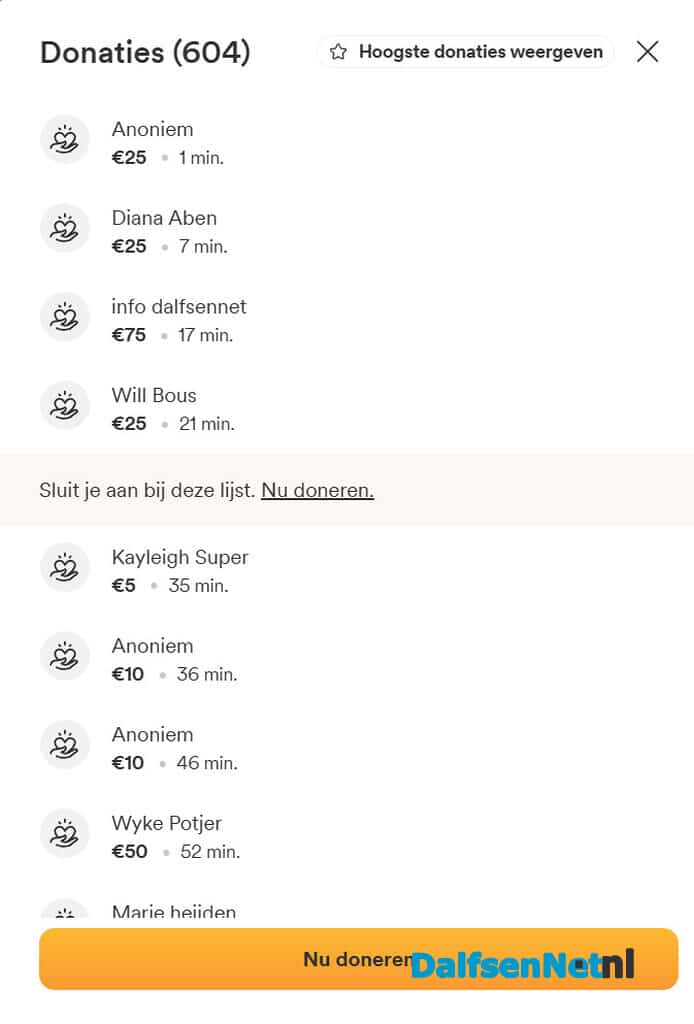
Task: Click the icon beside Anoniem €25 donation
Action: click(x=65, y=139)
